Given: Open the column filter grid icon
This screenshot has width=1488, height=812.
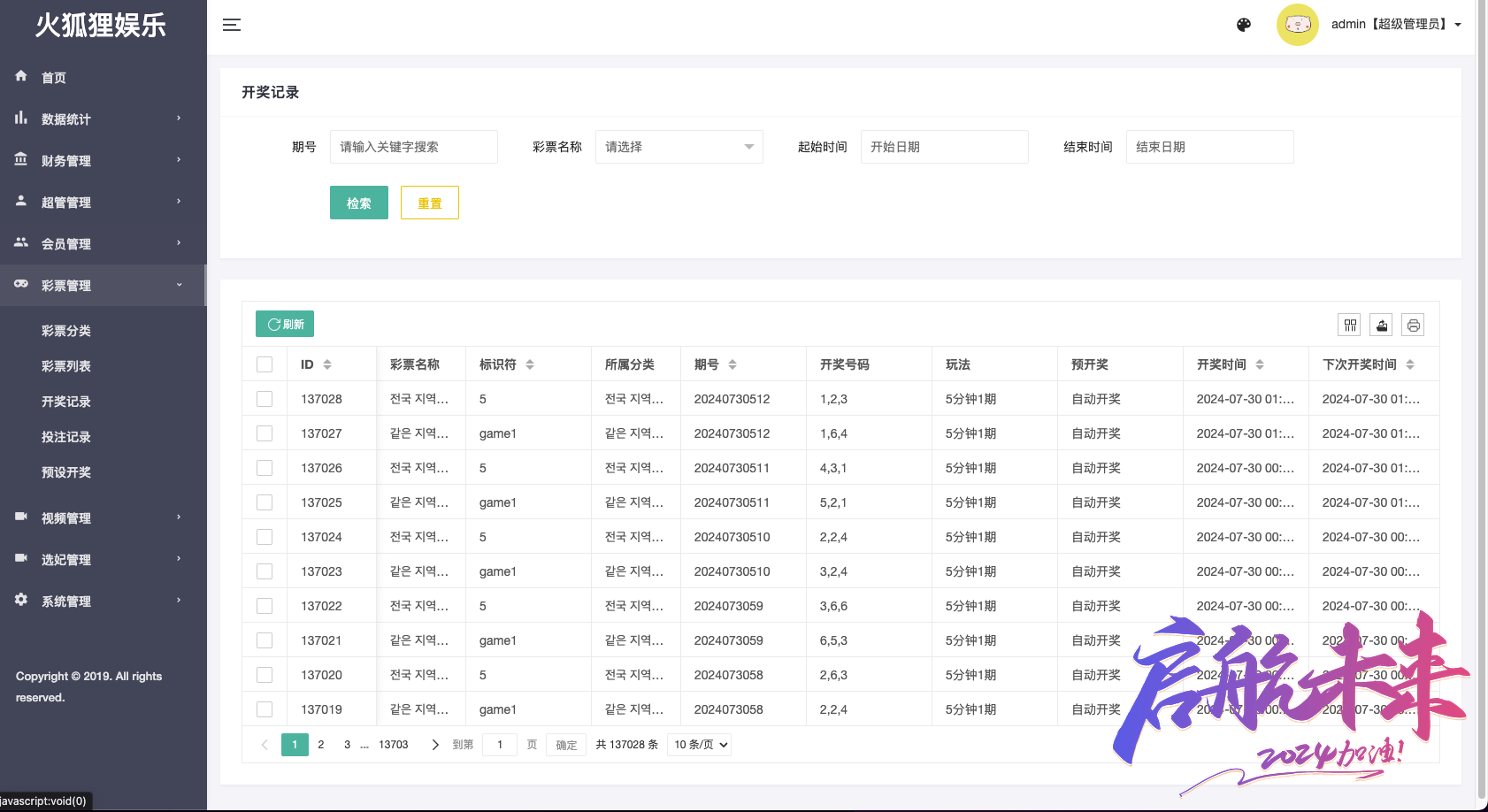Looking at the screenshot, I should (x=1350, y=326).
